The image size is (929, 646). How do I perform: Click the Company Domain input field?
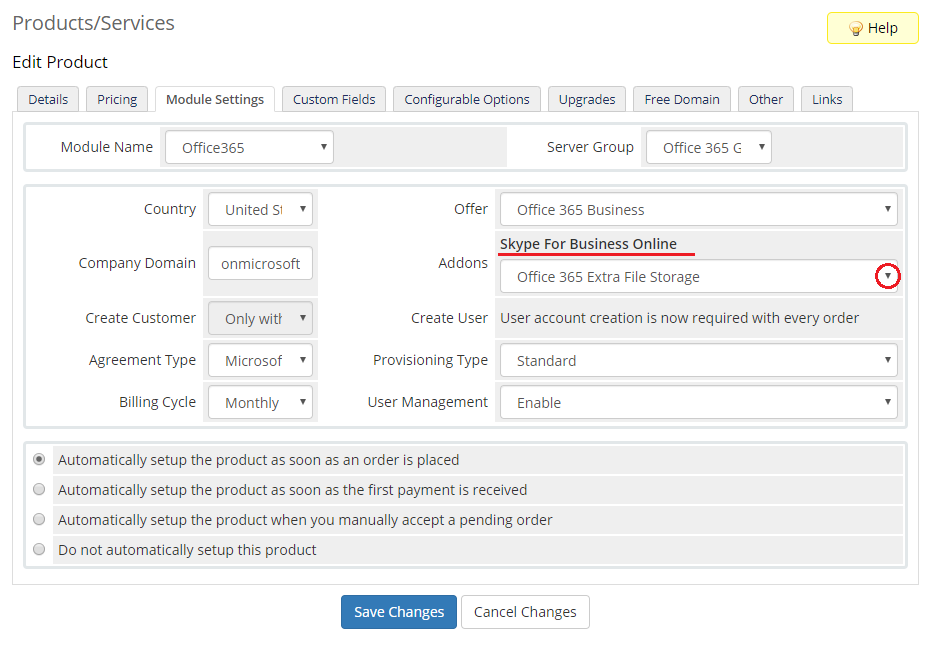tap(260, 263)
